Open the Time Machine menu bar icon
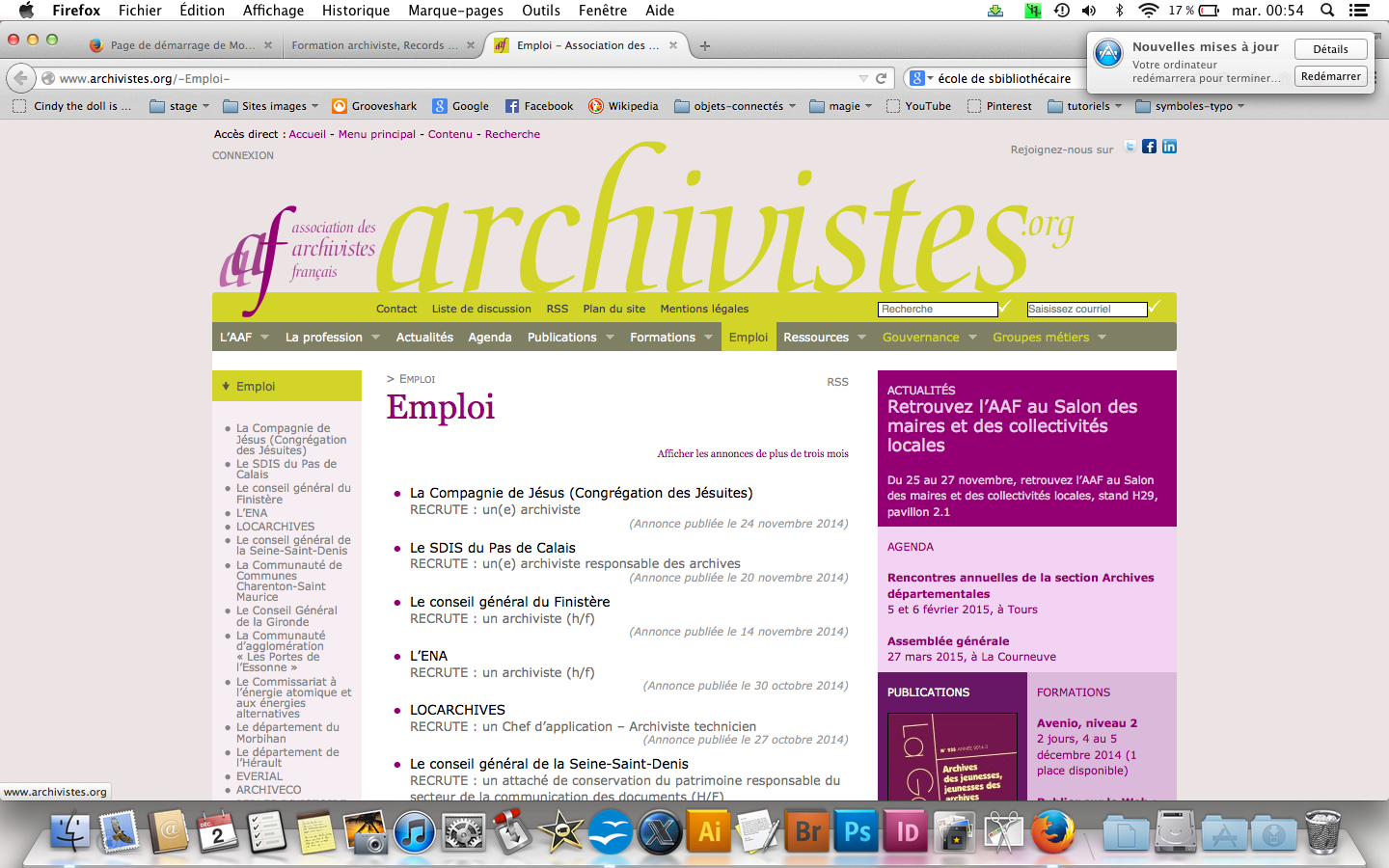The height and width of the screenshot is (868, 1389). click(x=1061, y=11)
